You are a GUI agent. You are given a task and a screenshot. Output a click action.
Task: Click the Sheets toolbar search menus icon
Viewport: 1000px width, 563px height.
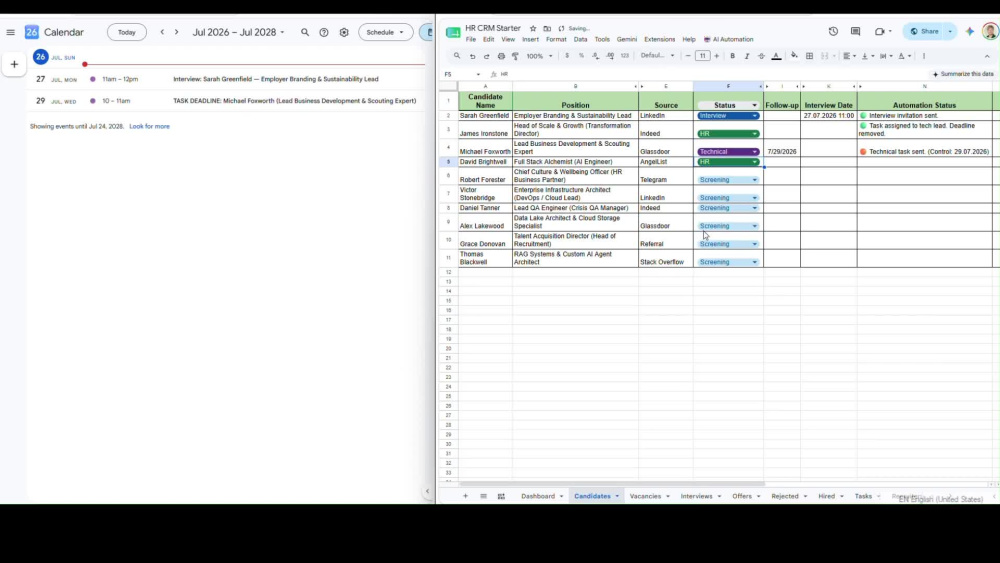click(x=457, y=56)
